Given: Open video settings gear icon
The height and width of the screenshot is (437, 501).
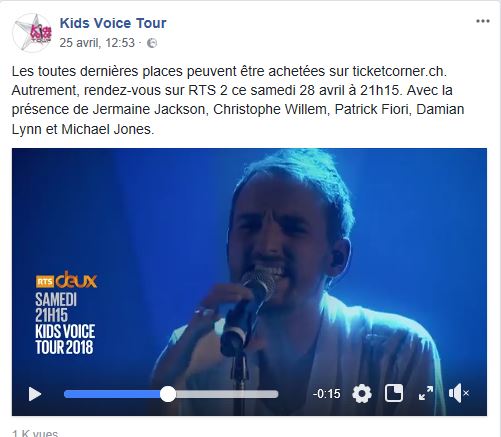Looking at the screenshot, I should click(362, 394).
